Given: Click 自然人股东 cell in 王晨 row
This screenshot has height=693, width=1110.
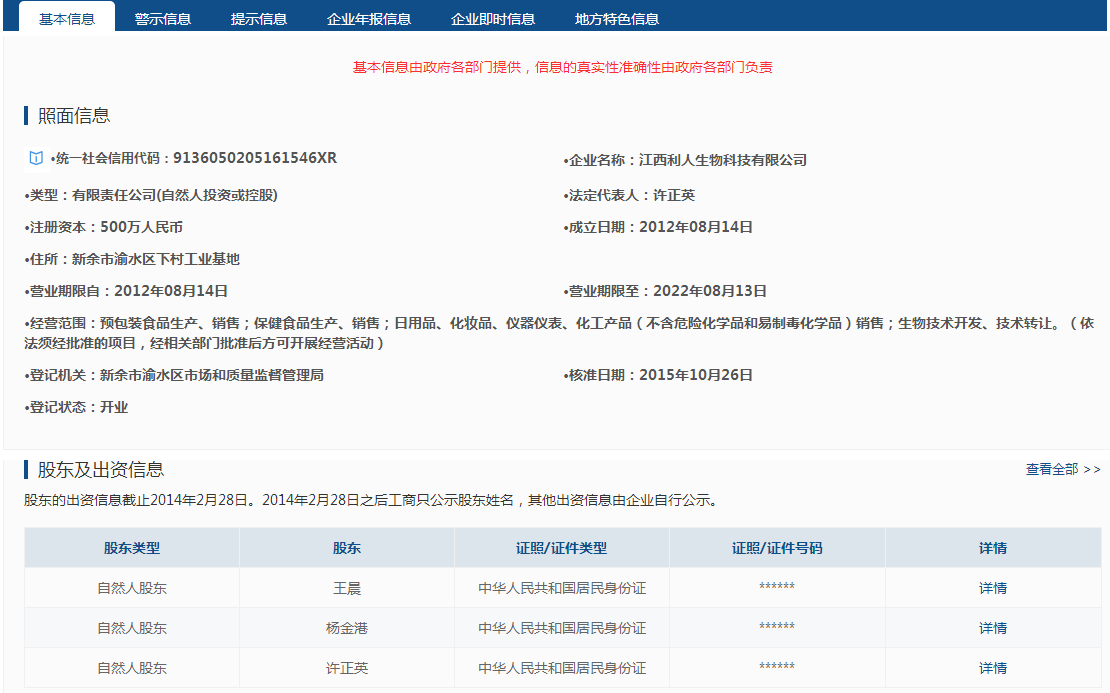Looking at the screenshot, I should [132, 588].
